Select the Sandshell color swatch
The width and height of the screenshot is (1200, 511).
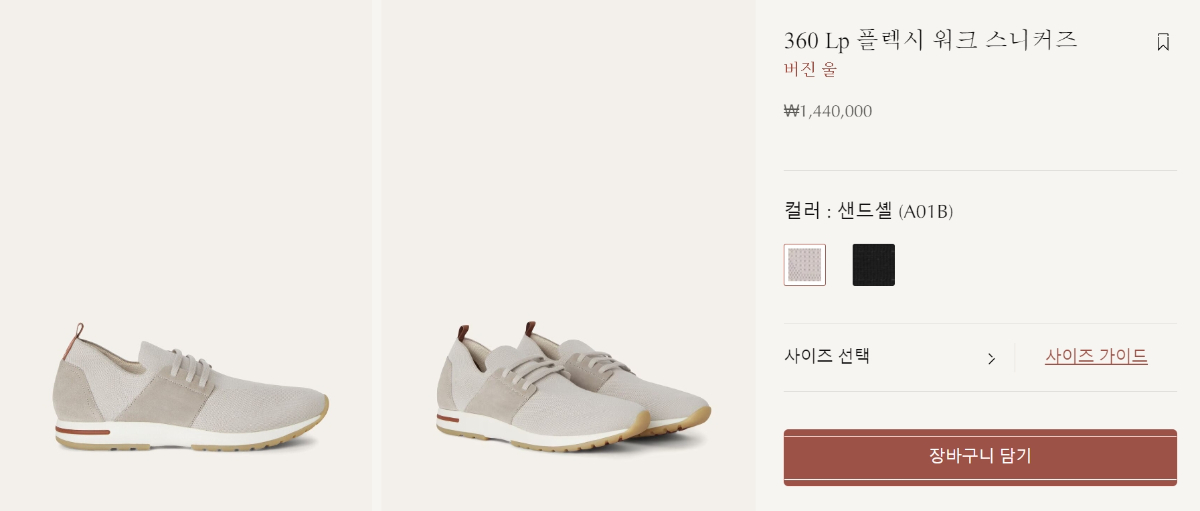tap(805, 265)
